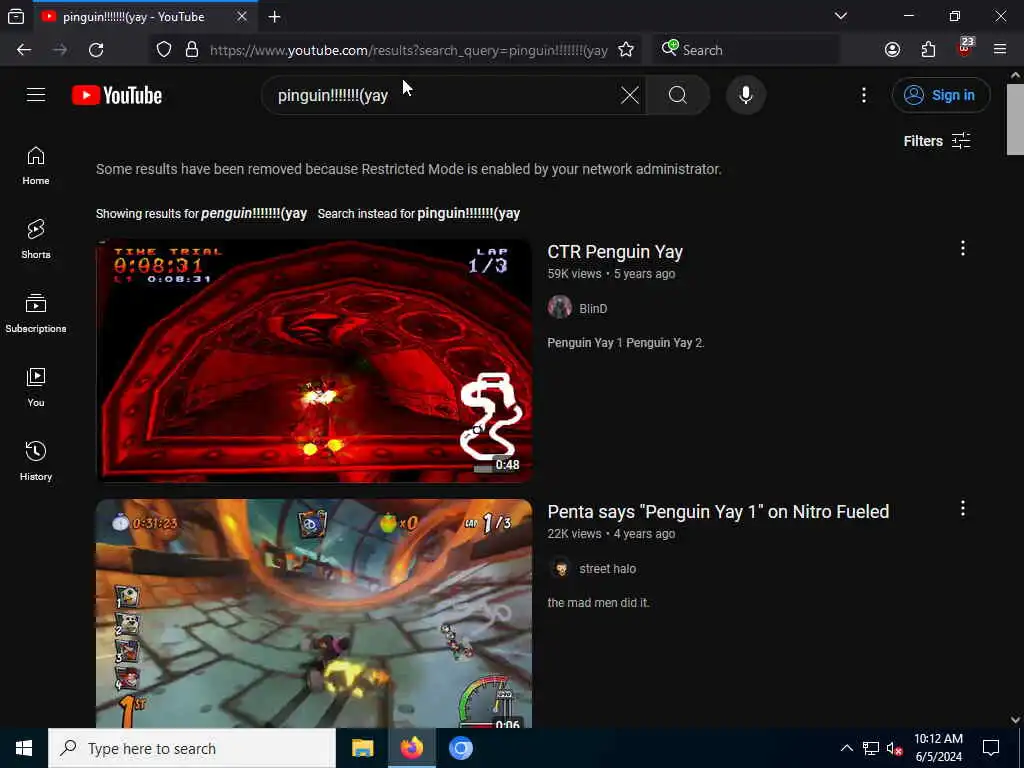Image resolution: width=1024 pixels, height=768 pixels.
Task: Go to YouTube home via the logo
Action: (x=117, y=95)
